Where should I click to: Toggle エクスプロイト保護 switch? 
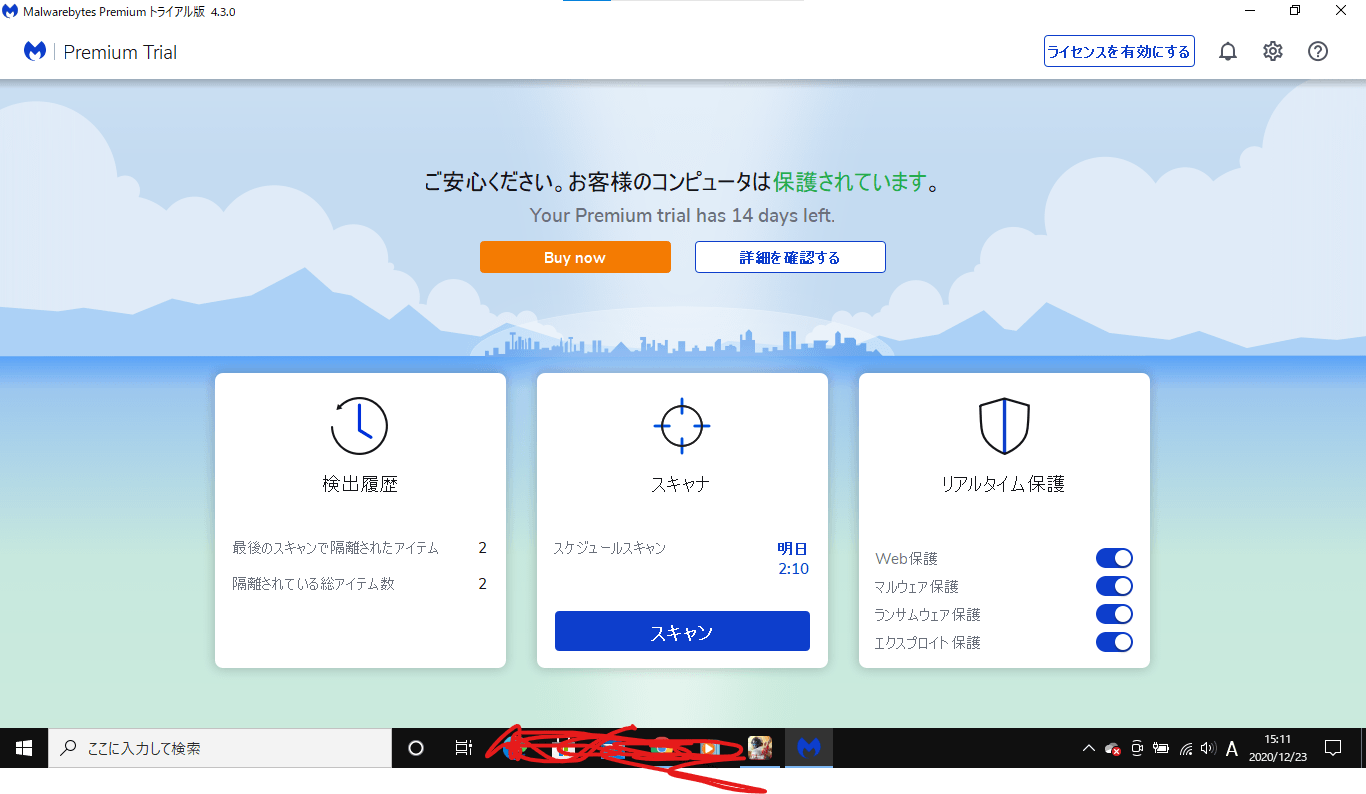pyautogui.click(x=1114, y=642)
